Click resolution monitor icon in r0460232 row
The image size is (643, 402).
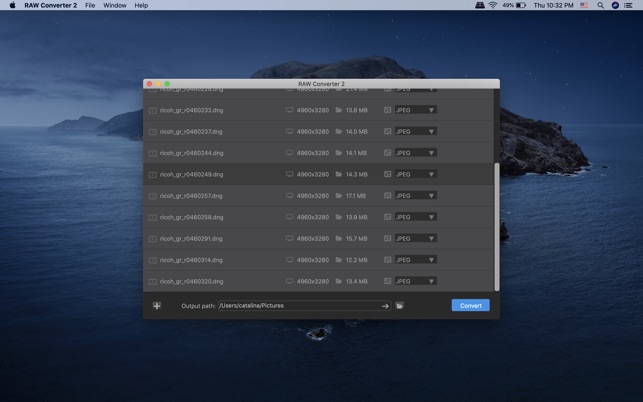[x=290, y=110]
